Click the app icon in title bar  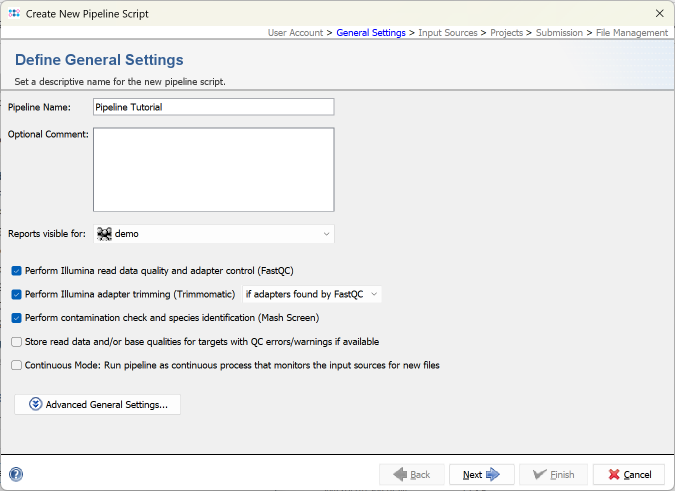tap(14, 13)
